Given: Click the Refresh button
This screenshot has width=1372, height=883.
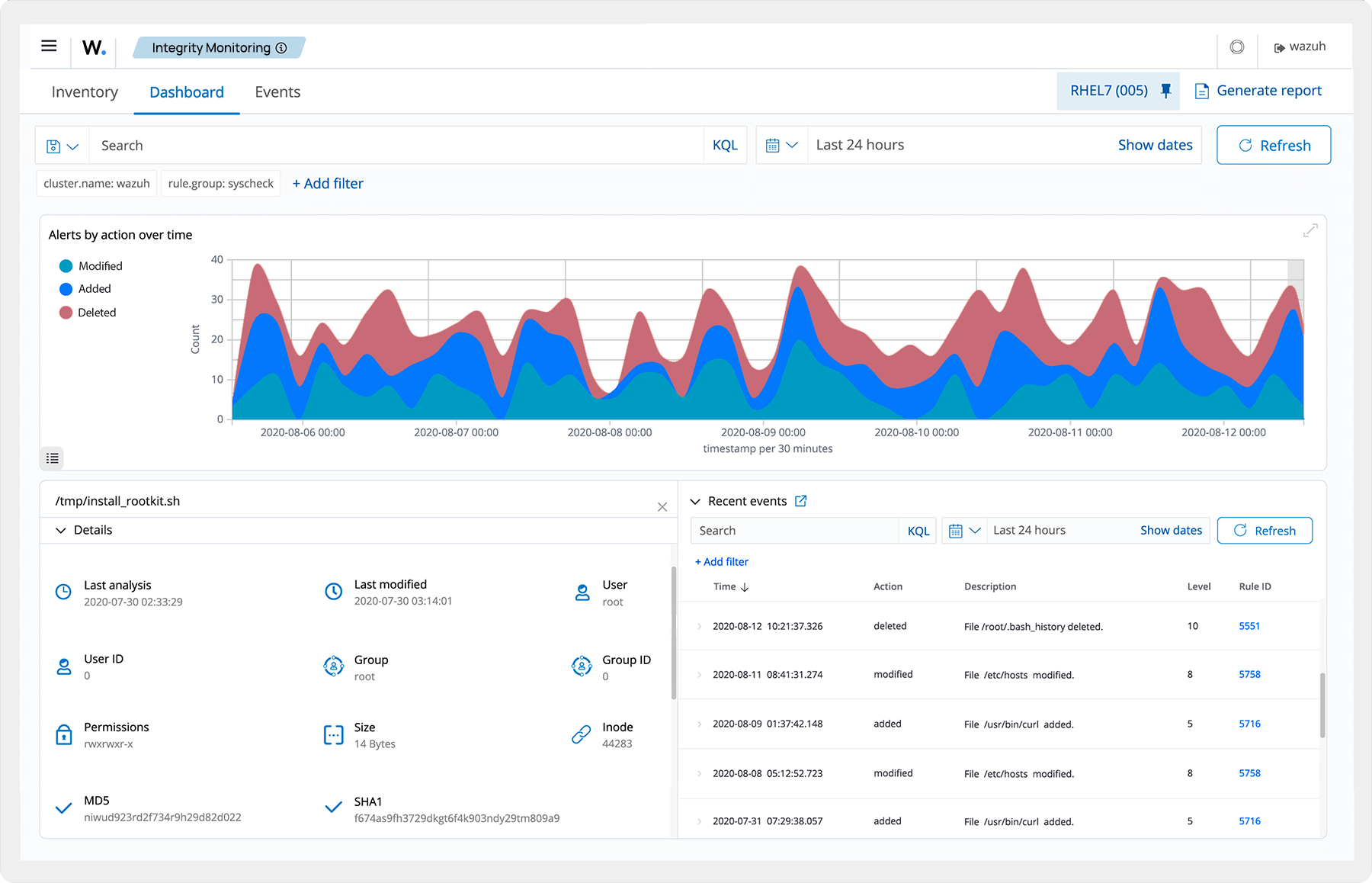Looking at the screenshot, I should [x=1273, y=145].
